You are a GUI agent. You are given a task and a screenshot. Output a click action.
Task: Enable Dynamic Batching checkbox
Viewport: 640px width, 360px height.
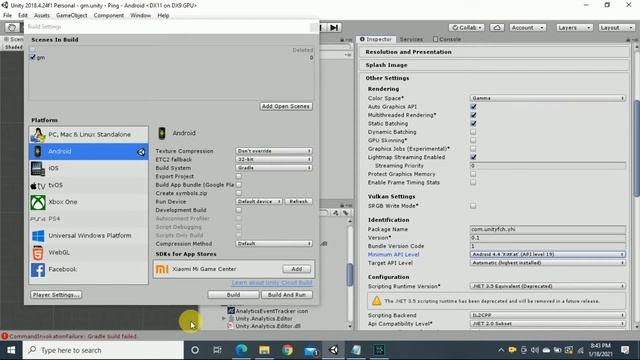[473, 132]
